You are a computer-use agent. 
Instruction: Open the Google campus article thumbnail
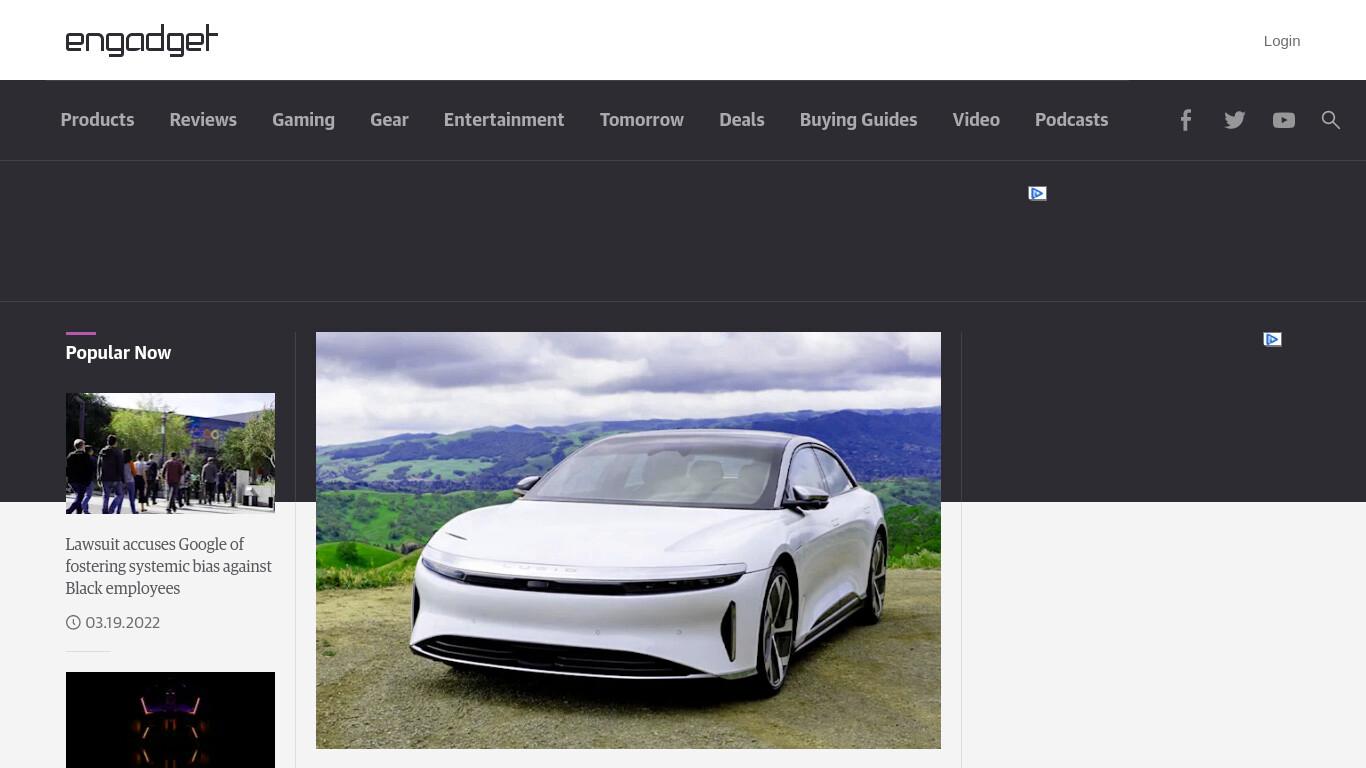pyautogui.click(x=170, y=453)
